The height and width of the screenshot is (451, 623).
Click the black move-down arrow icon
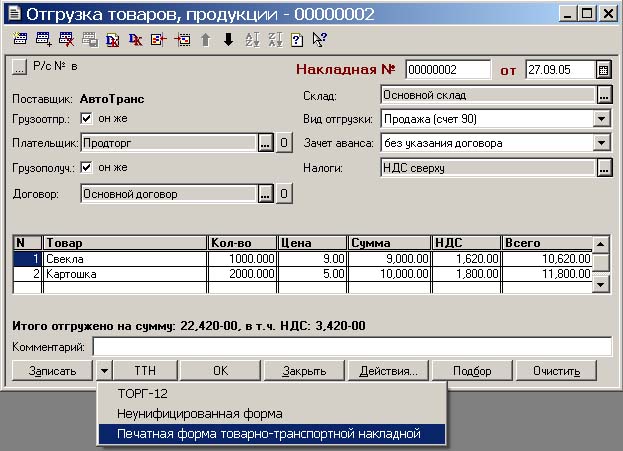(x=228, y=40)
